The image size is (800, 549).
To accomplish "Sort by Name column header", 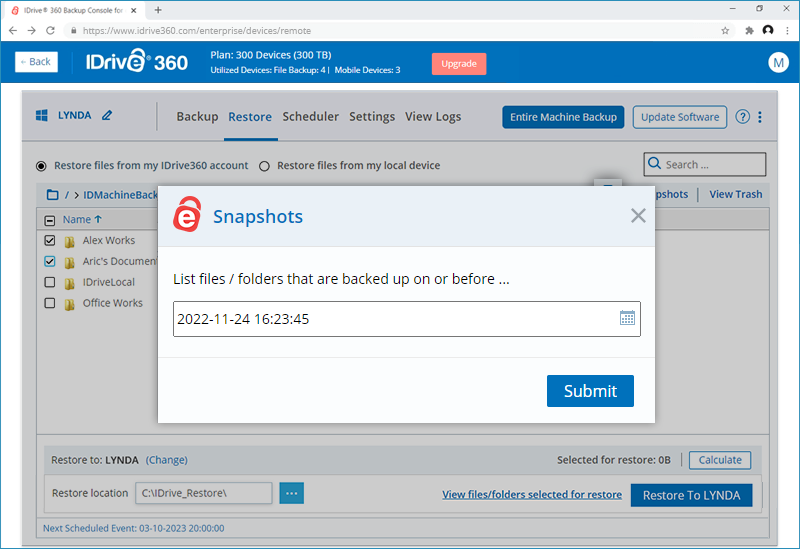I will pos(82,219).
